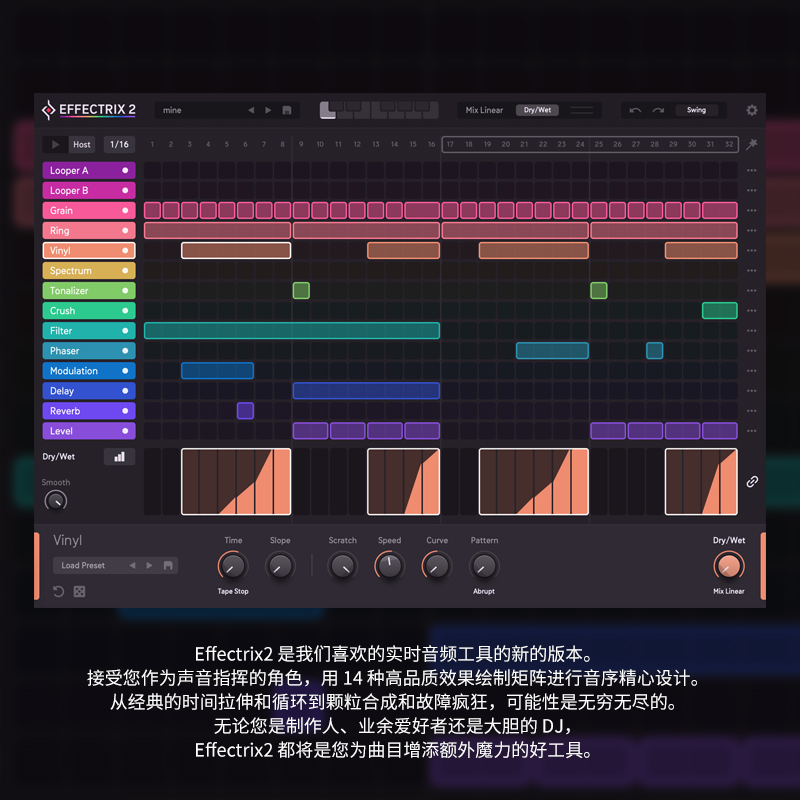Click the Dry/Wet button in top bar
Viewport: 800px width, 800px height.
pos(537,110)
